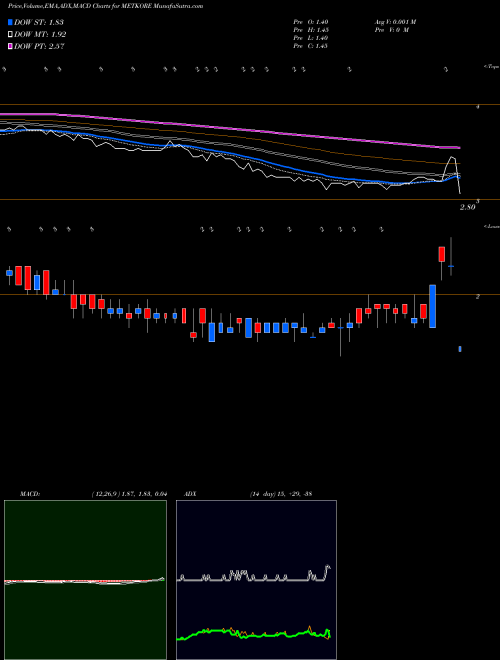Click the purple DOW PT legend swatch
Screen dimensions: 500x660
[x=10, y=47]
